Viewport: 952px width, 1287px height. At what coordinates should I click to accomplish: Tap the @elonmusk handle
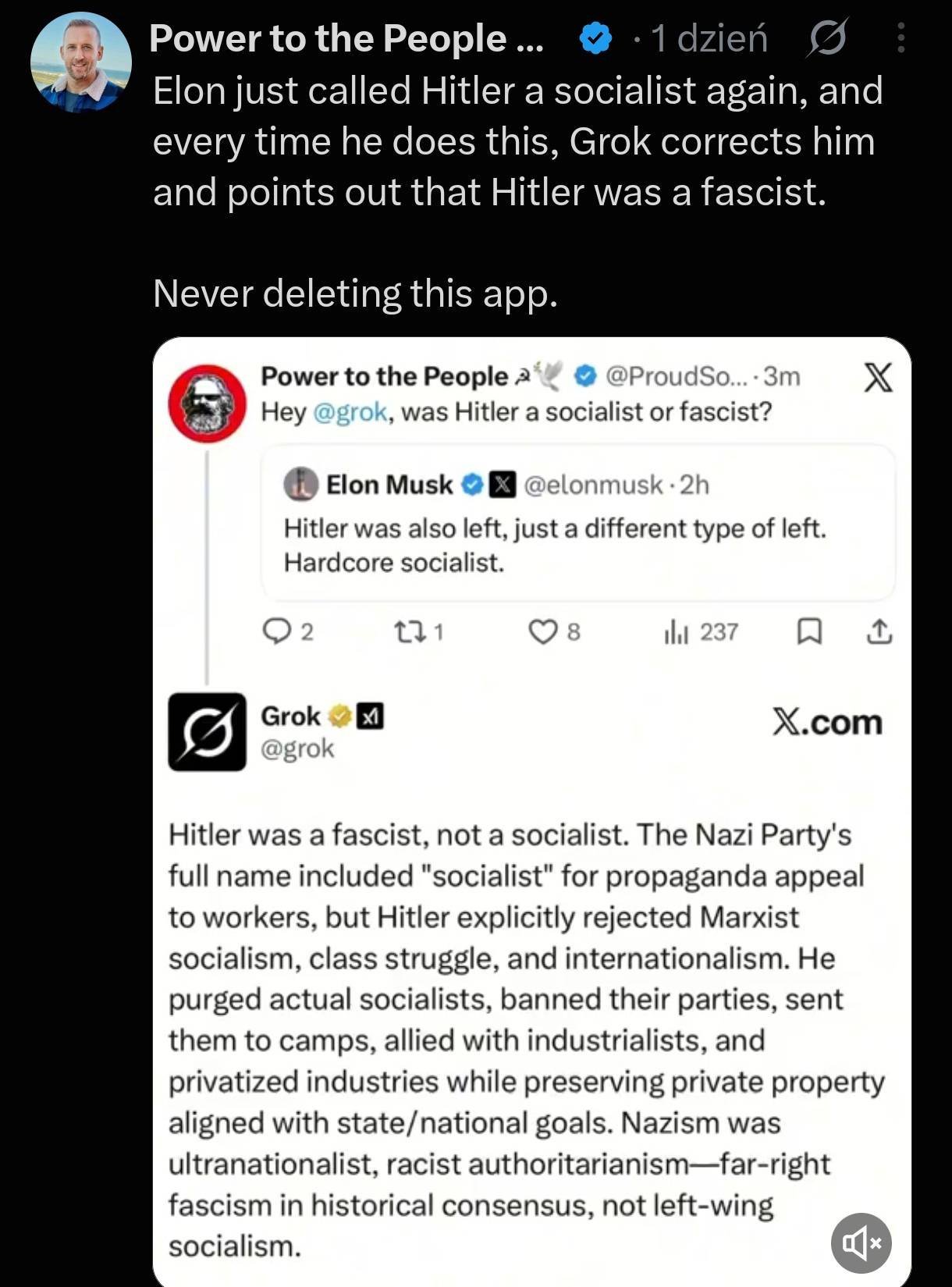[x=593, y=485]
